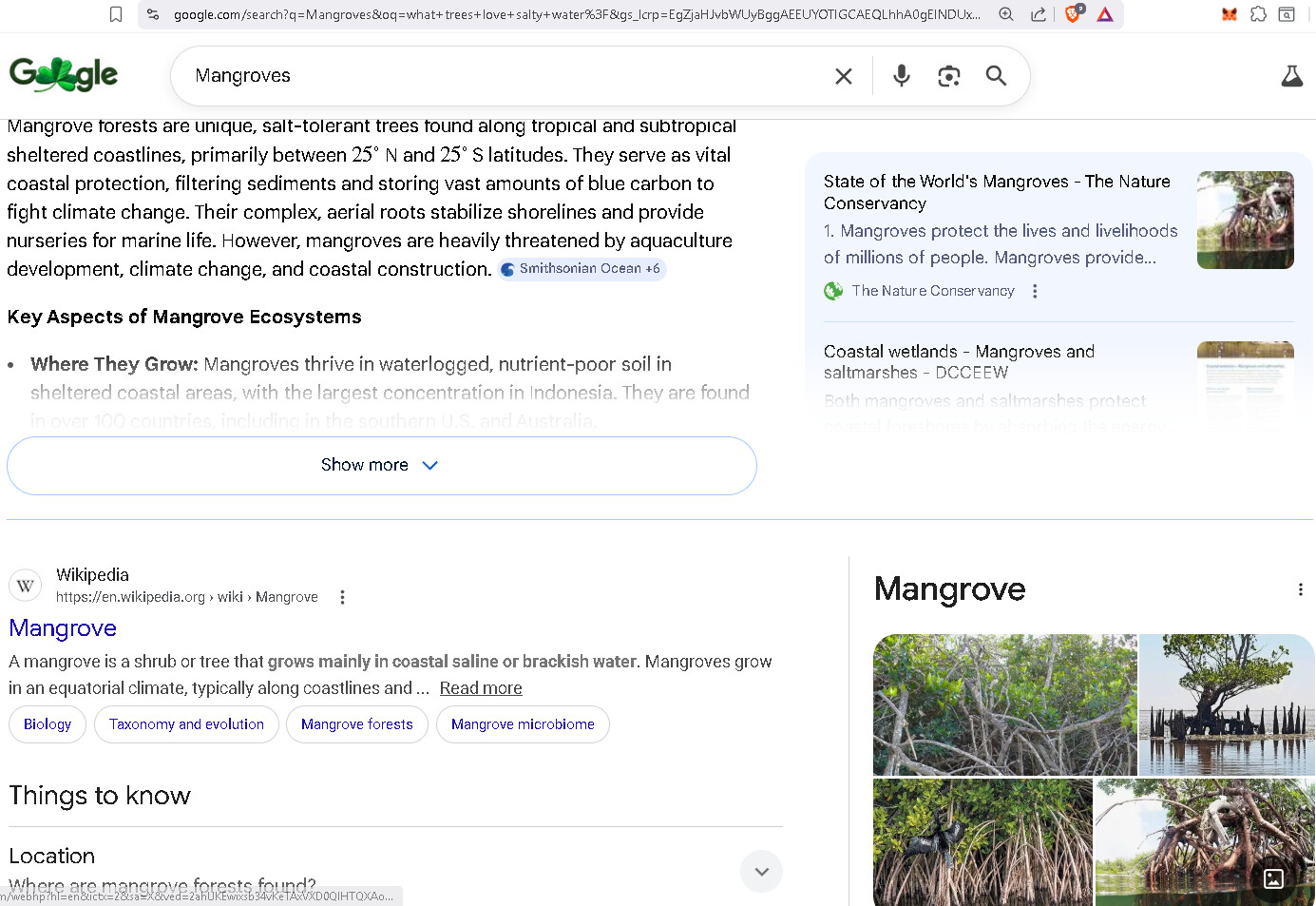The image size is (1316, 906).
Task: Open Mangrove knowledge panel more options
Action: 1300,589
